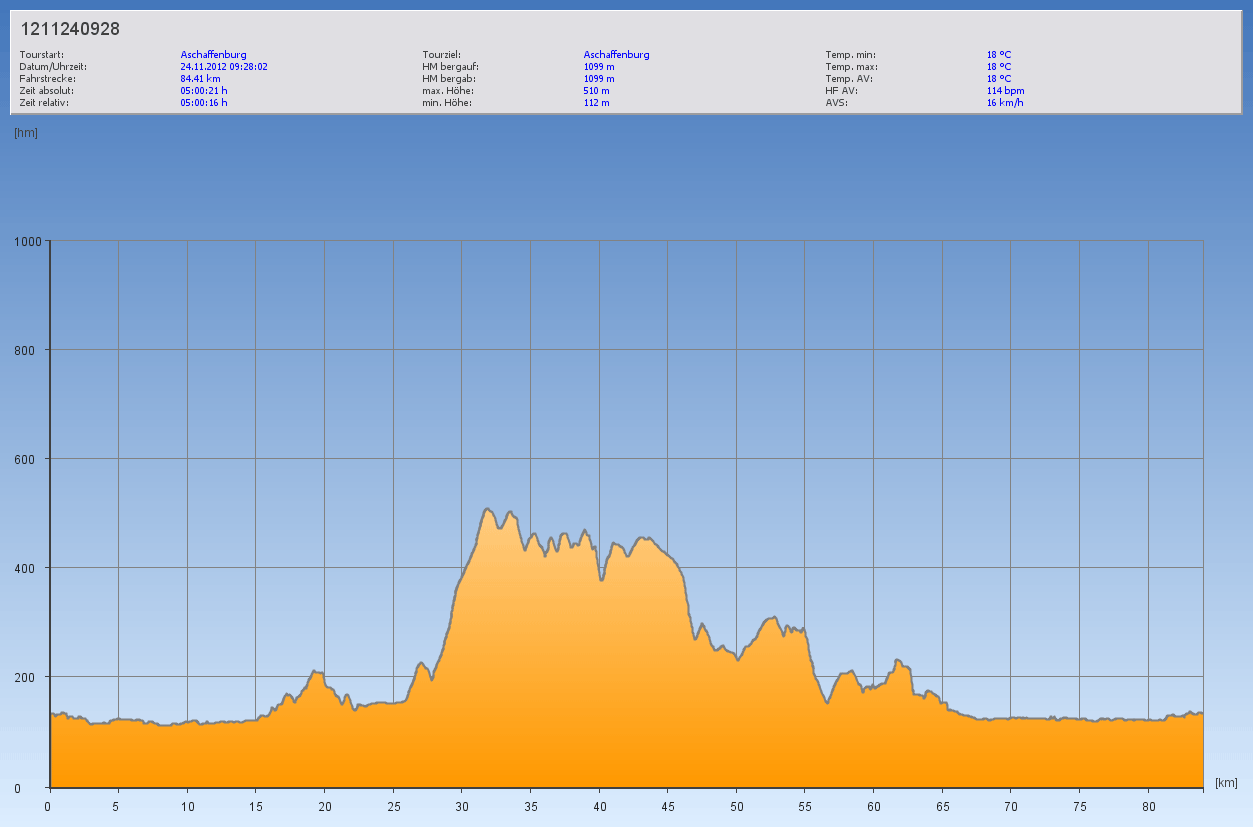1253x827 pixels.
Task: Click the max. Höhe value 510 m
Action: point(597,90)
